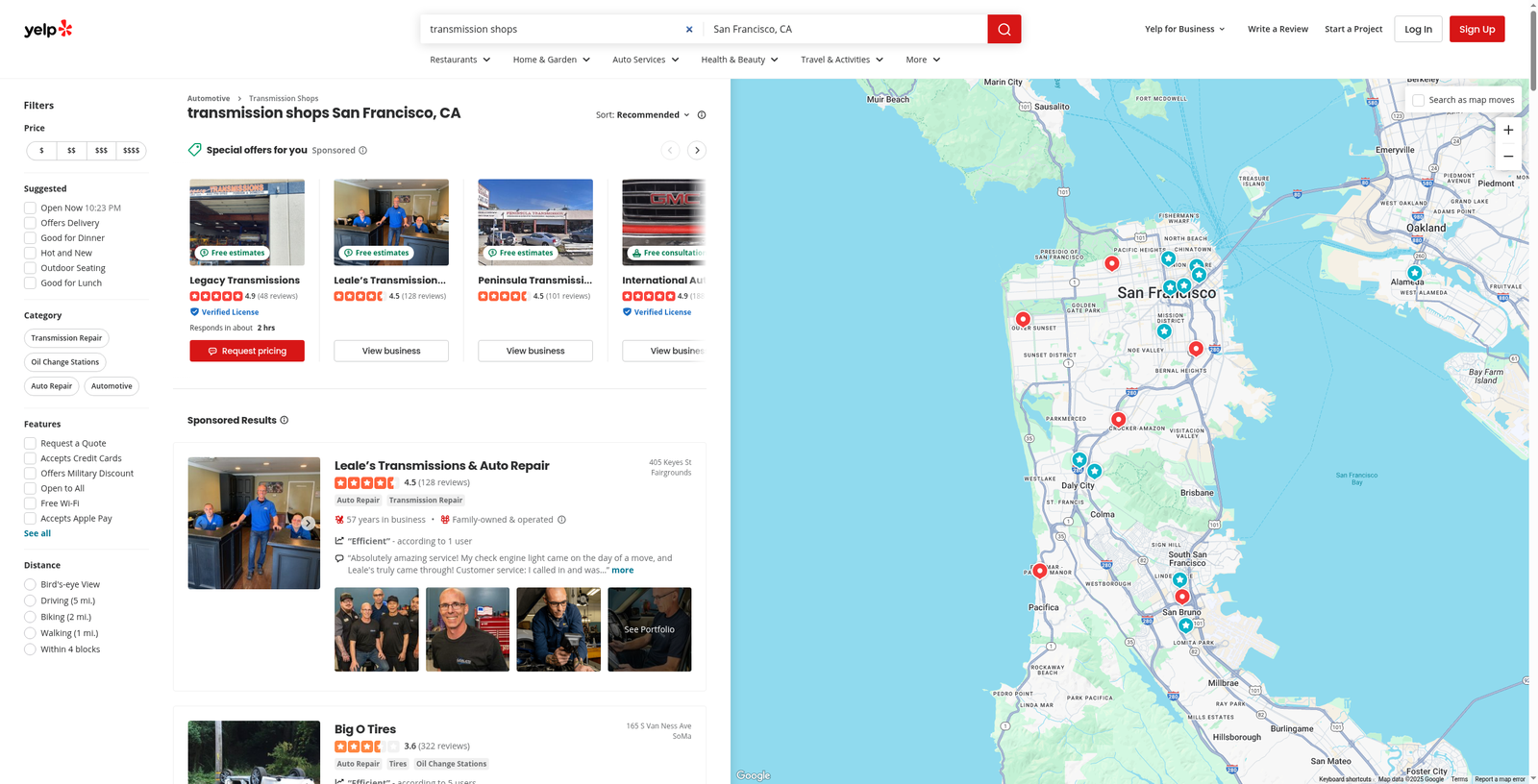Click the red map pin near Pacifica Manor
The height and width of the screenshot is (784, 1538).
pos(1039,571)
